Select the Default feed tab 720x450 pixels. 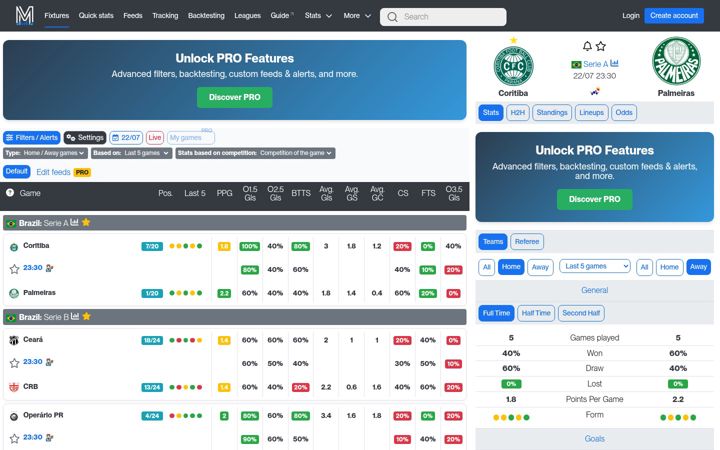(x=17, y=171)
